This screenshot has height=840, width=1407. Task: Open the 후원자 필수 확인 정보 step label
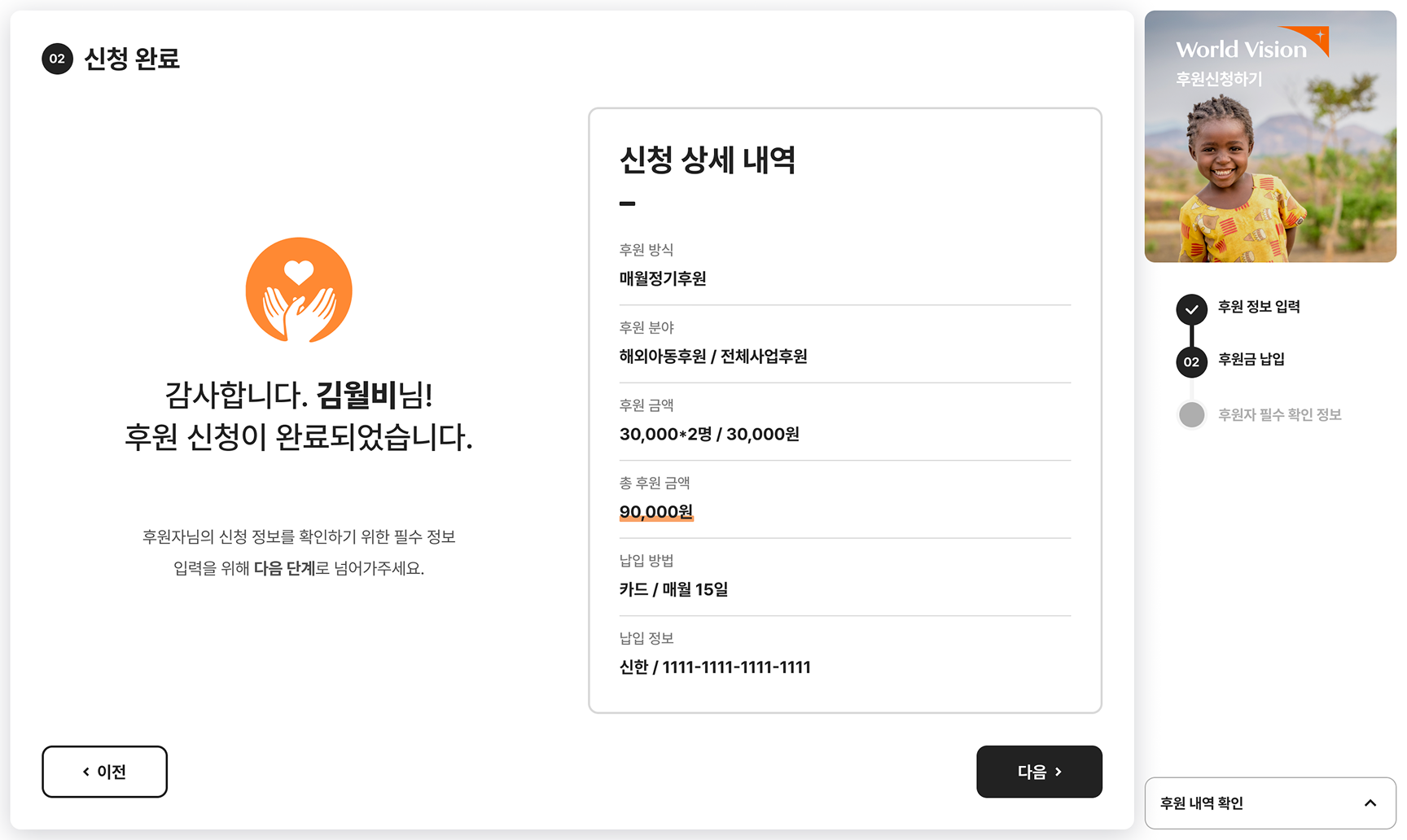pyautogui.click(x=1279, y=414)
